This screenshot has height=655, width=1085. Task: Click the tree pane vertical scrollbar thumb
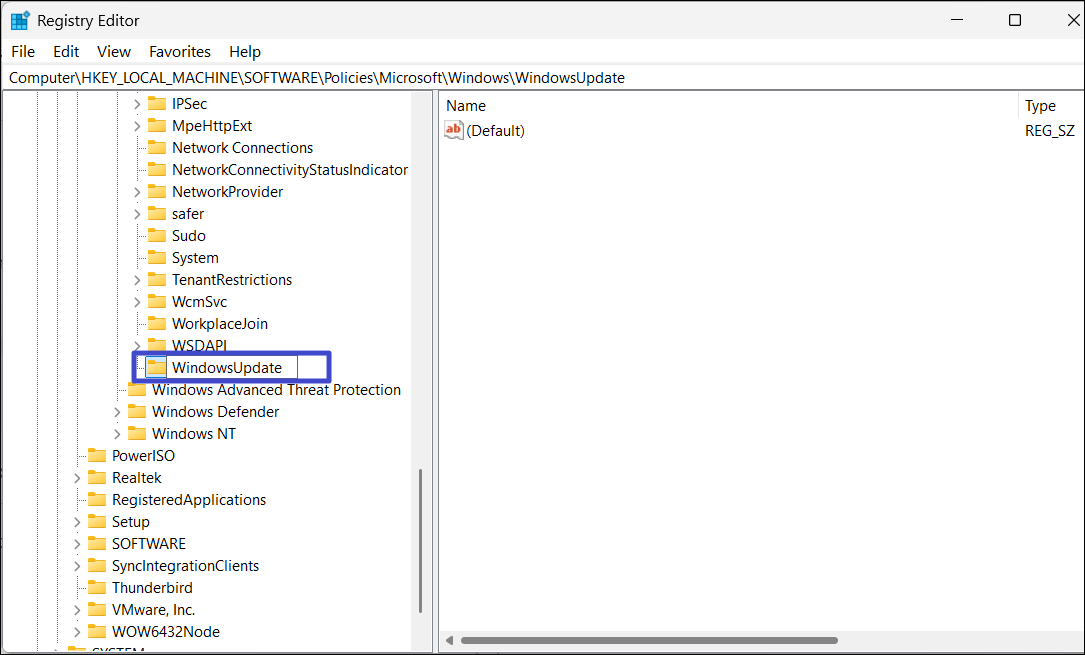pyautogui.click(x=420, y=541)
